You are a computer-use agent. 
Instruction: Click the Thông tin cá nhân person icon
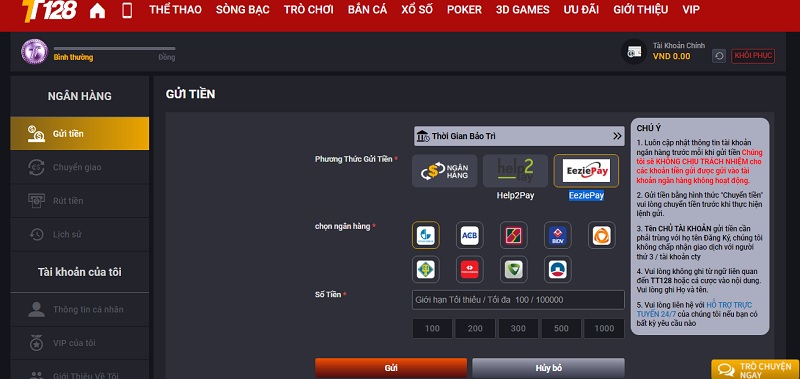pos(36,309)
